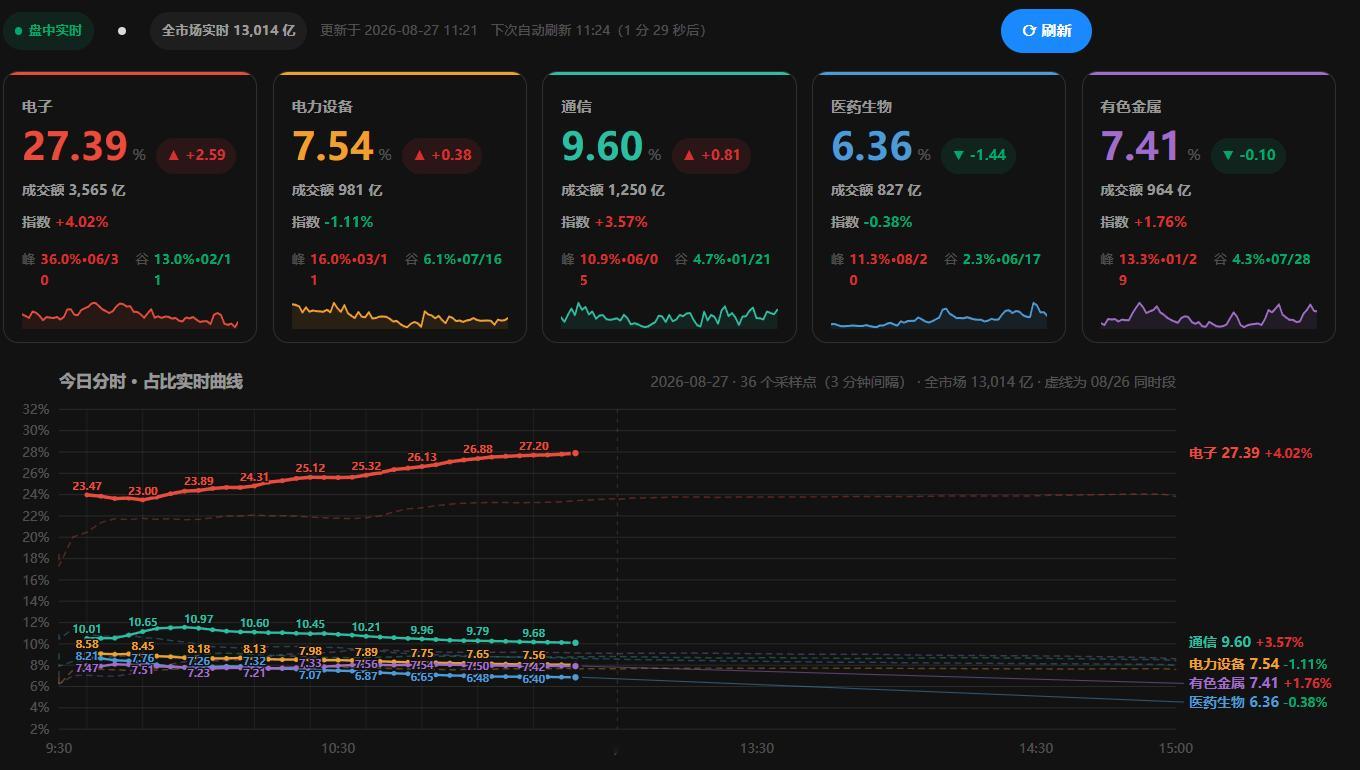Click 成交额 827 亿 in the 医药生物 card
The height and width of the screenshot is (770, 1360).
pos(876,190)
